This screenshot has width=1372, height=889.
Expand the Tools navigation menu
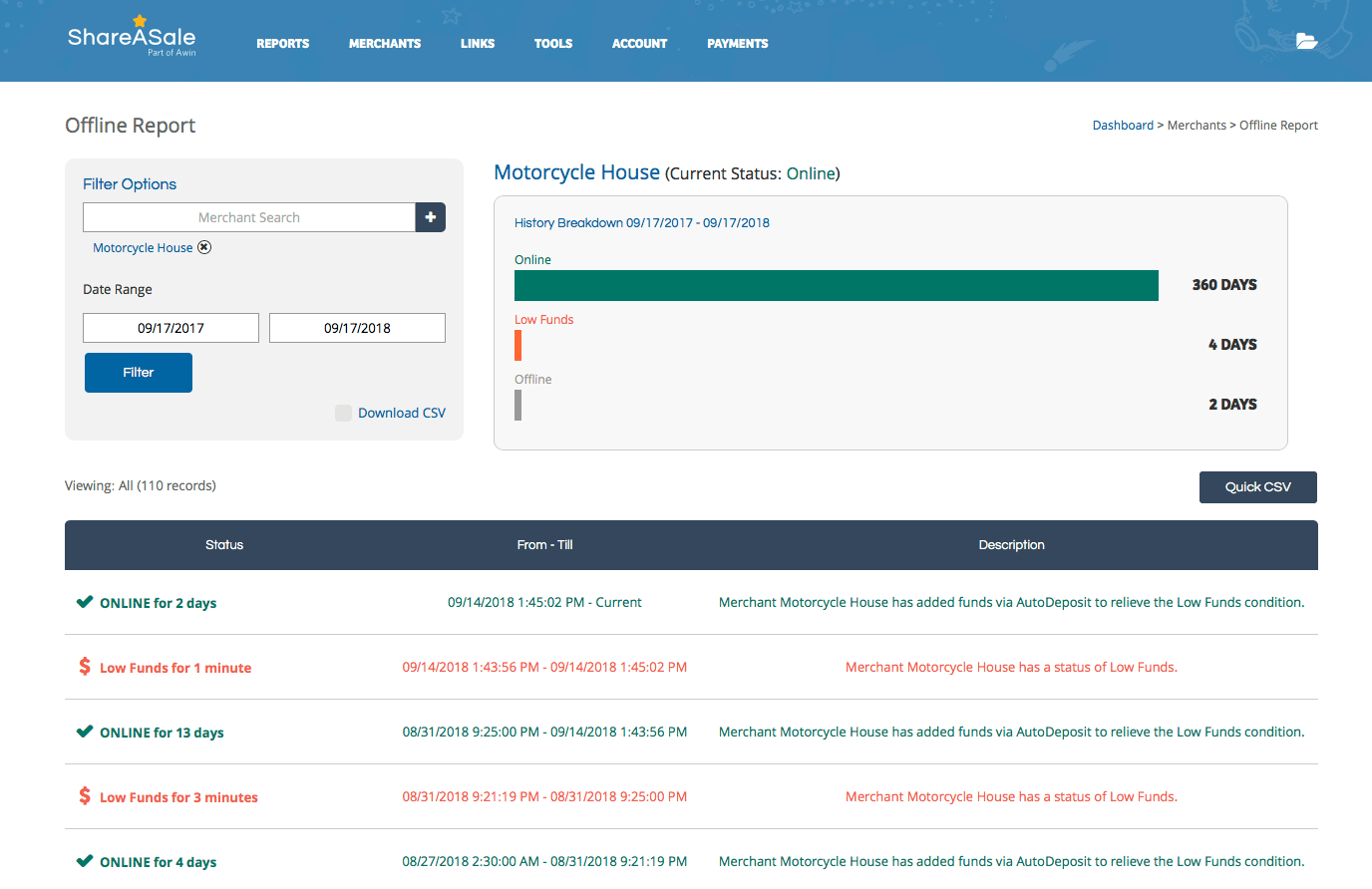click(553, 44)
